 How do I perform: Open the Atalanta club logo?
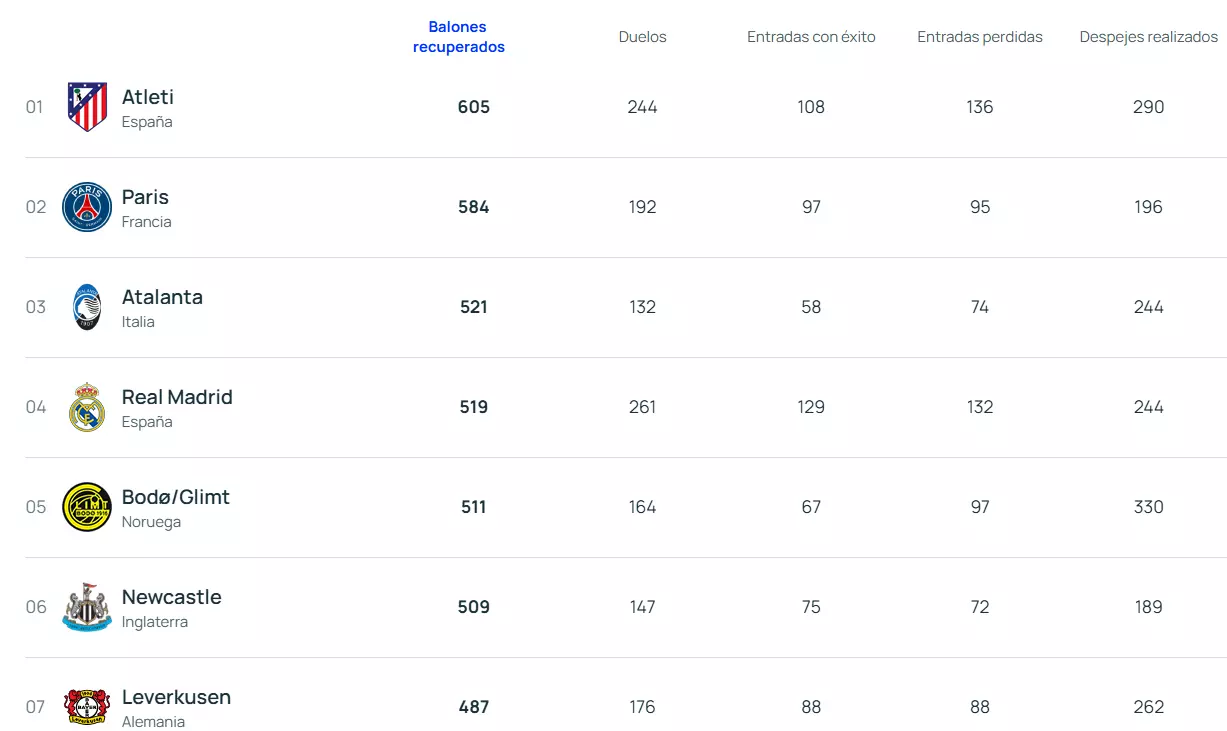click(87, 307)
